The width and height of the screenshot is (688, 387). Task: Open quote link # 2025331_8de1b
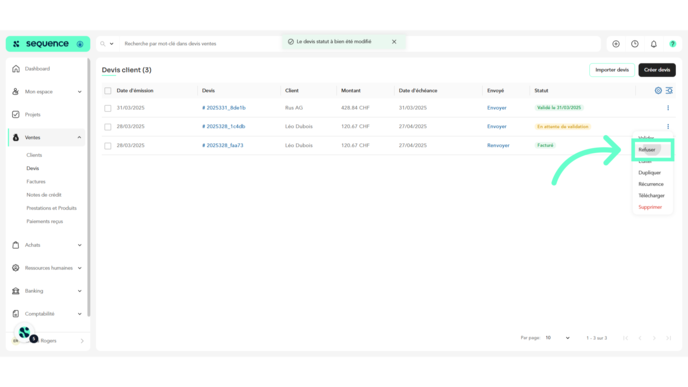click(224, 108)
